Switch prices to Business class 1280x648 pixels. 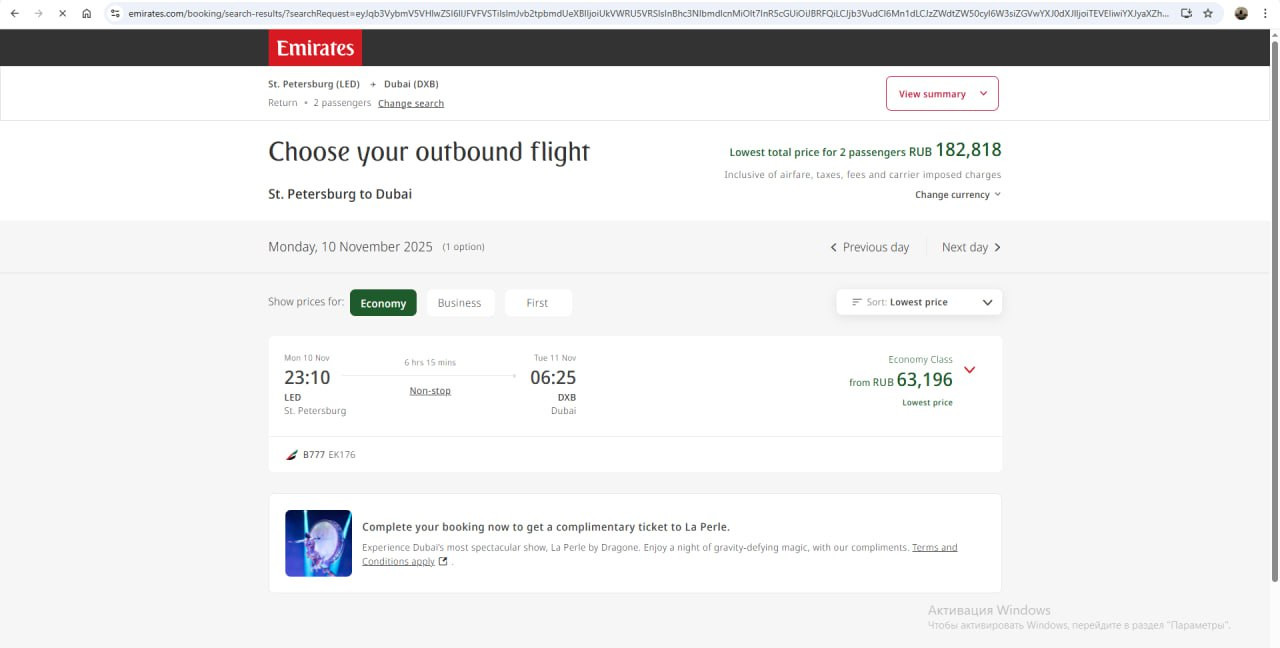tap(459, 303)
